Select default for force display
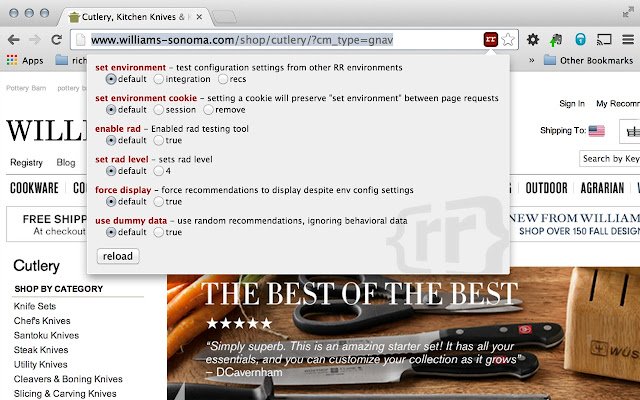 (x=111, y=202)
